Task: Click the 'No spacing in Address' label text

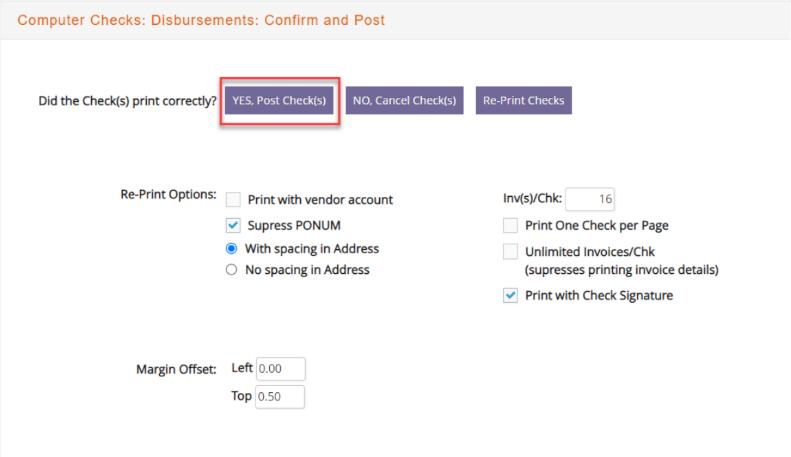Action: tap(307, 270)
